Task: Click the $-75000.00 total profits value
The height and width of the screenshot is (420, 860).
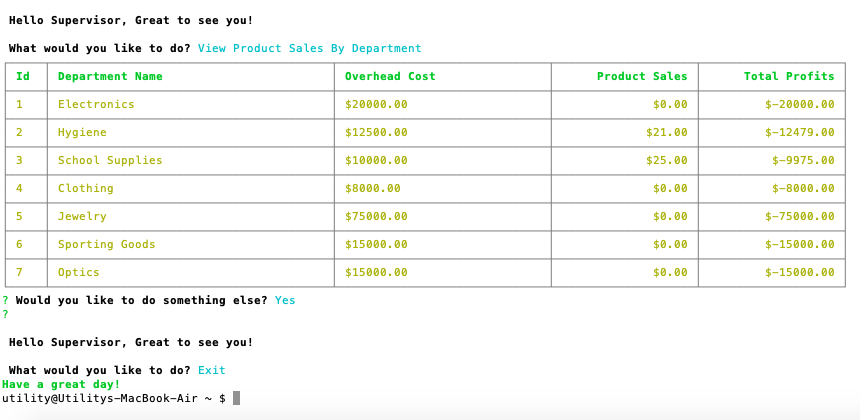Action: (799, 216)
